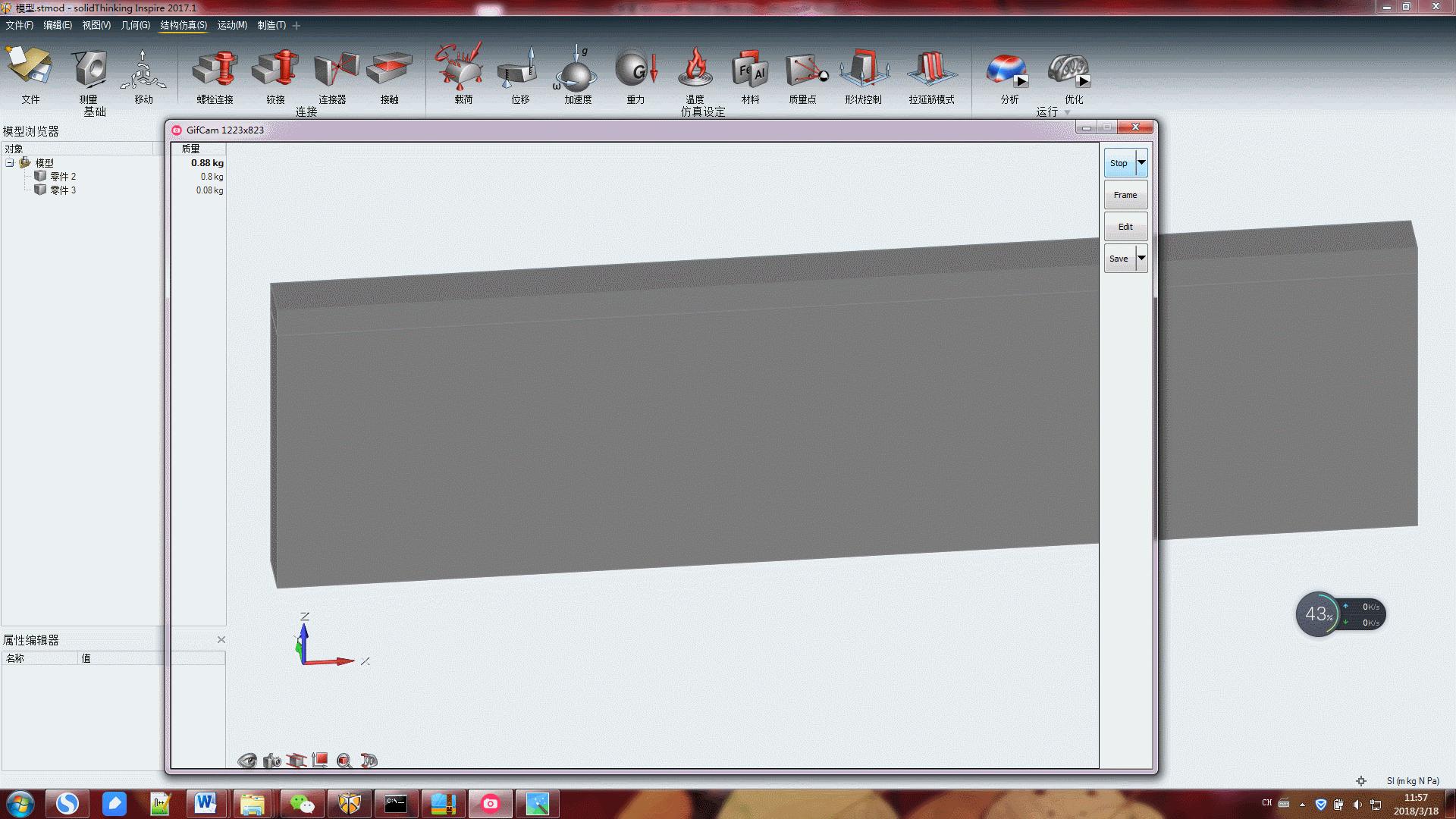This screenshot has width=1456, height=819.
Task: Open the 材料 materials tool
Action: [x=749, y=69]
